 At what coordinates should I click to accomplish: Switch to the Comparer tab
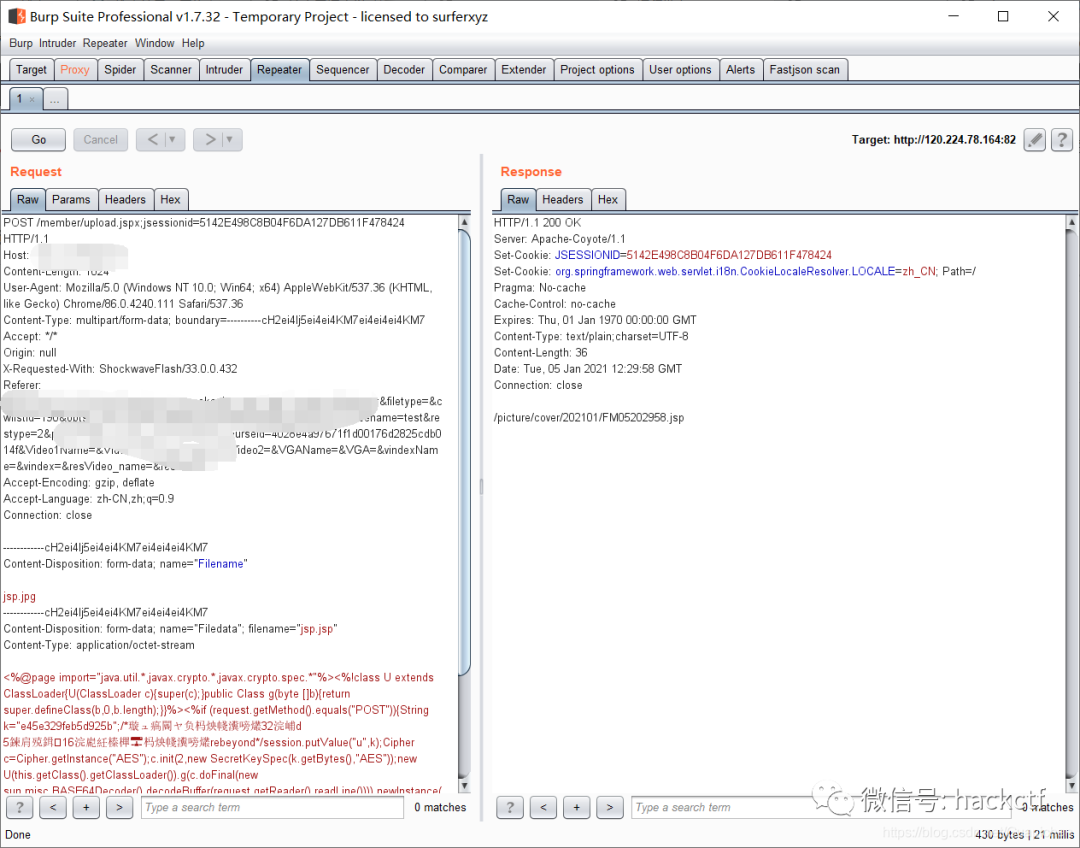point(463,70)
